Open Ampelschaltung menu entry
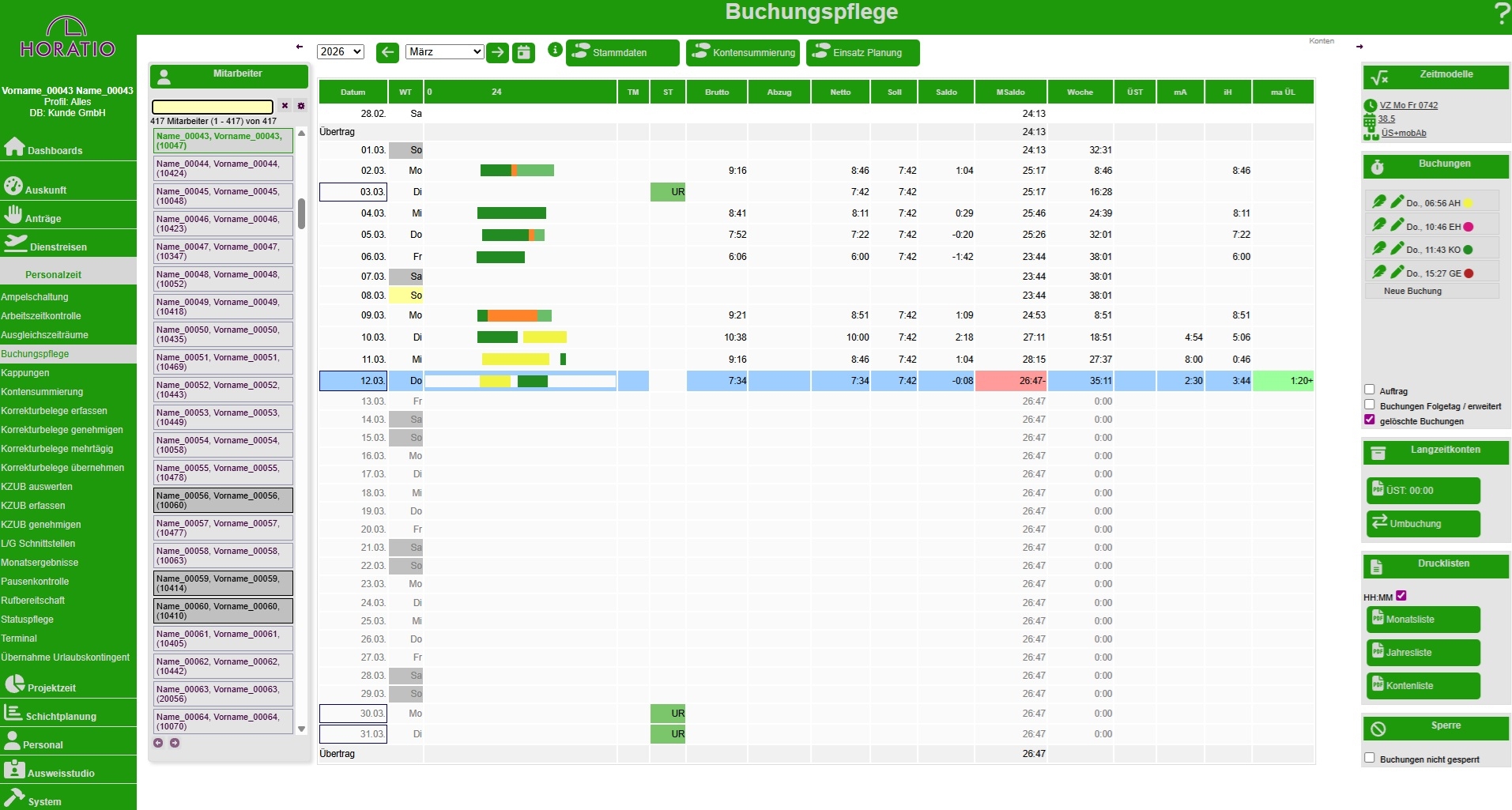 (35, 297)
